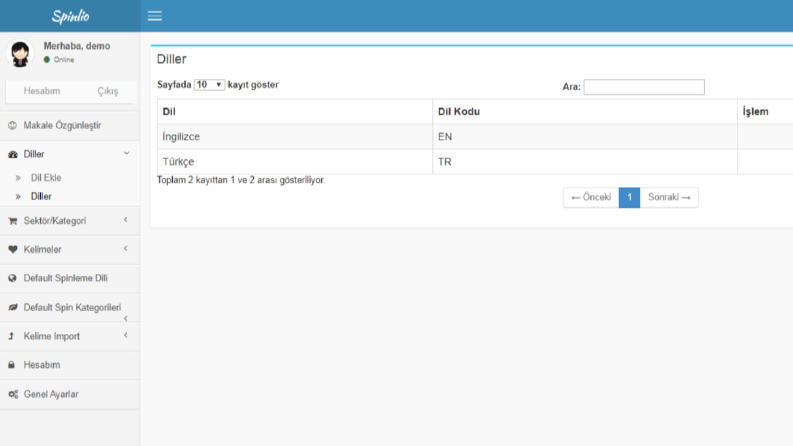Open the Dil Ekle submenu item

pos(46,177)
